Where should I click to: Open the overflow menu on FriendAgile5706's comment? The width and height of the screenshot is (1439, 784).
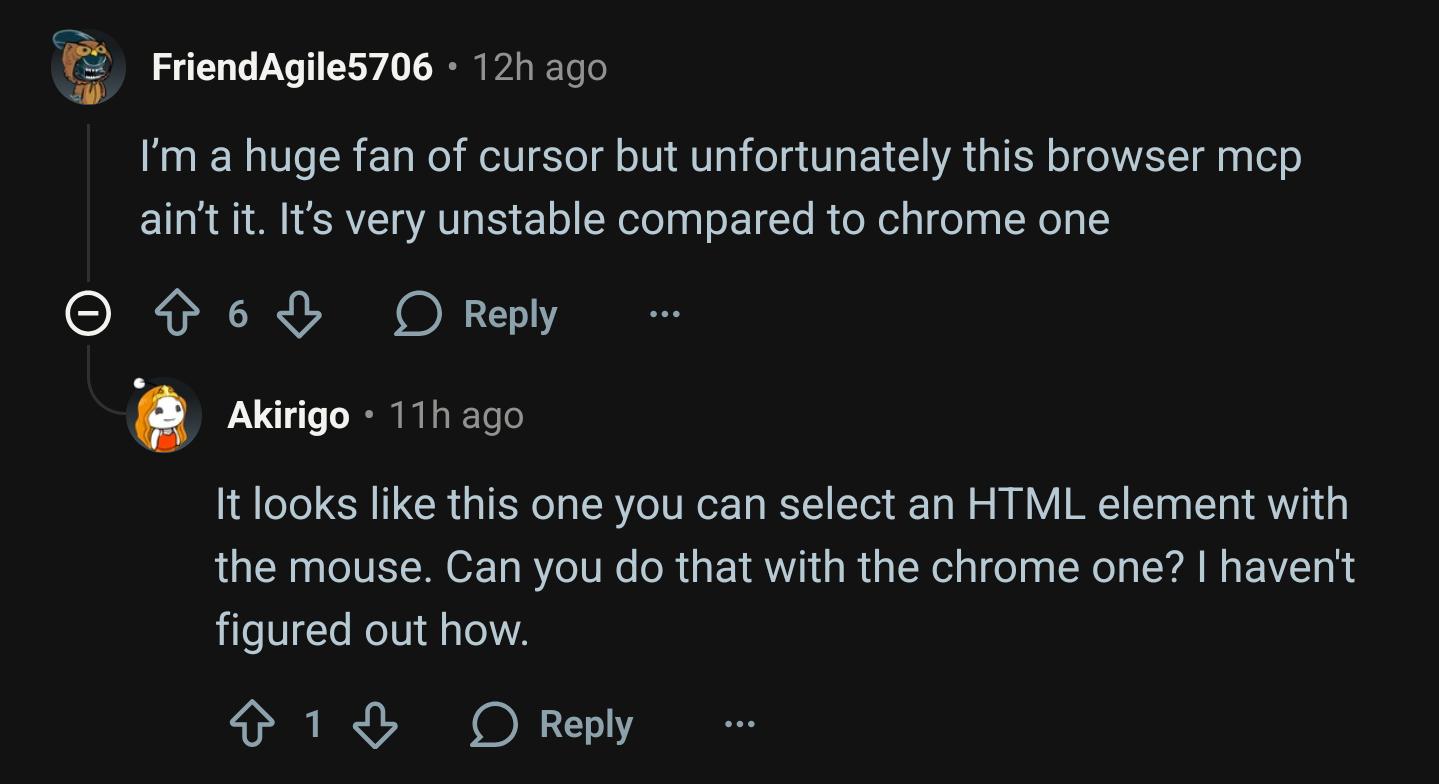point(664,313)
